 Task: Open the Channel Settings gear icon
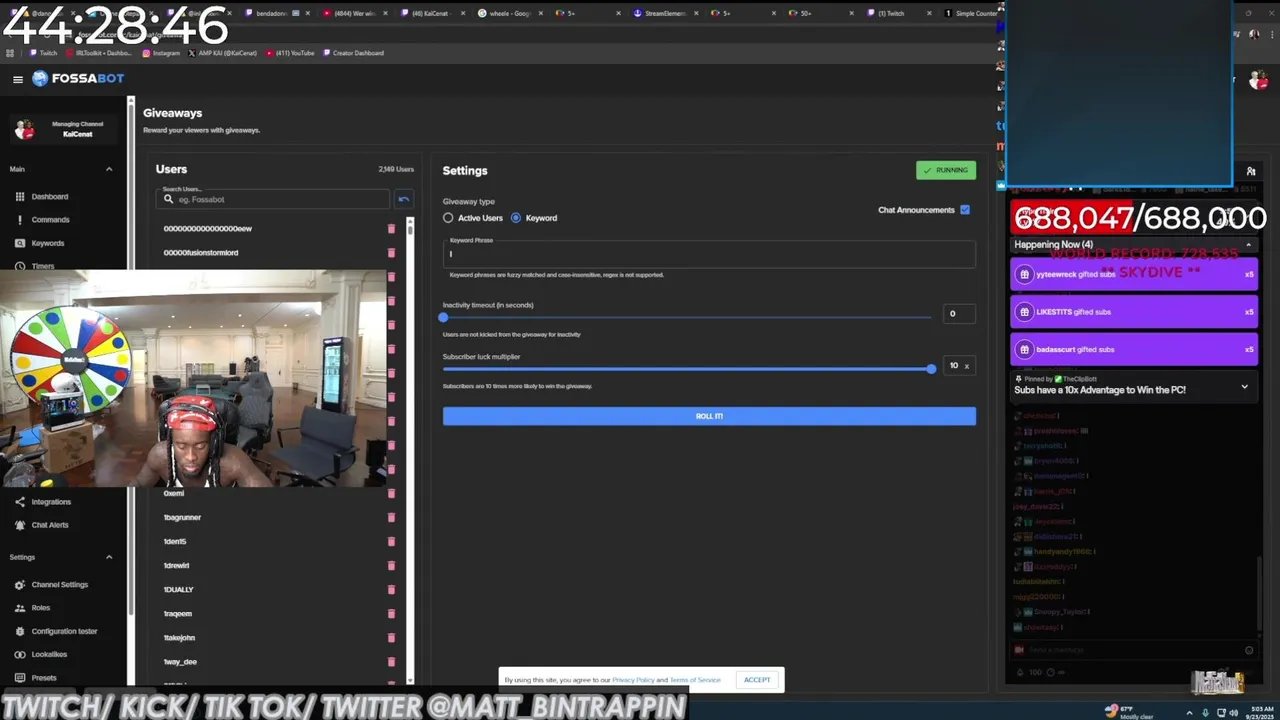20,585
